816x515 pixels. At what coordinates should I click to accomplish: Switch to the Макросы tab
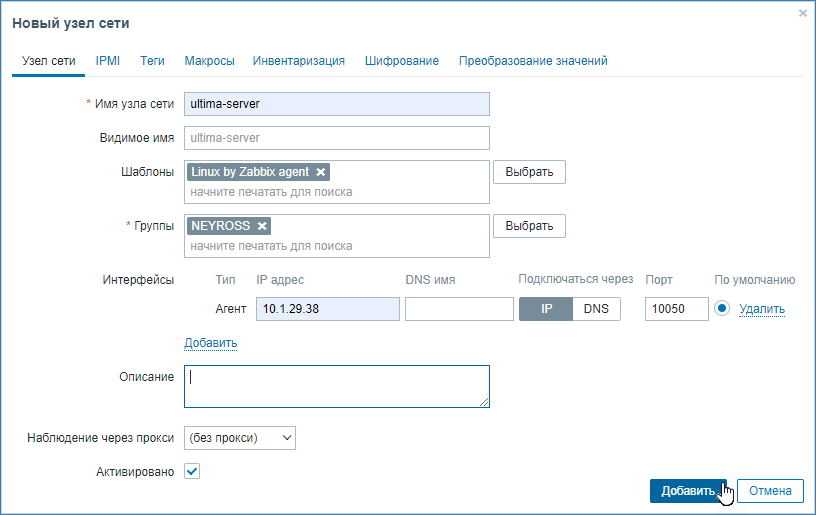pos(209,61)
